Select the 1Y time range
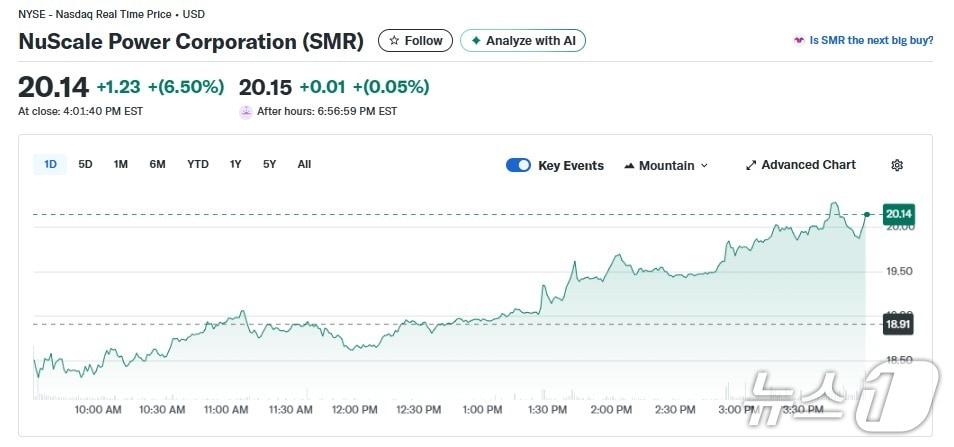 point(235,164)
